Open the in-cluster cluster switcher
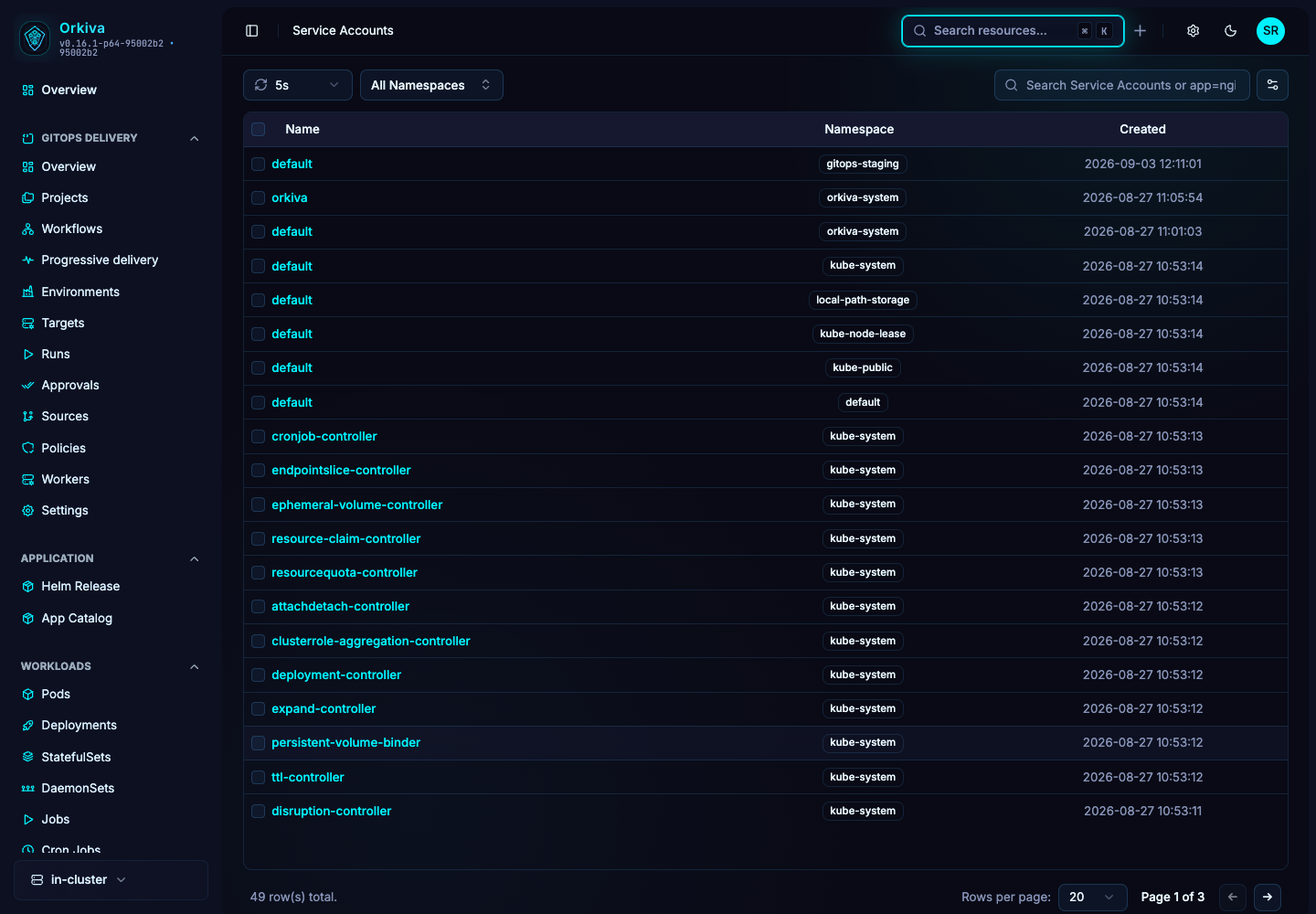Viewport: 1316px width, 914px height. 111,879
